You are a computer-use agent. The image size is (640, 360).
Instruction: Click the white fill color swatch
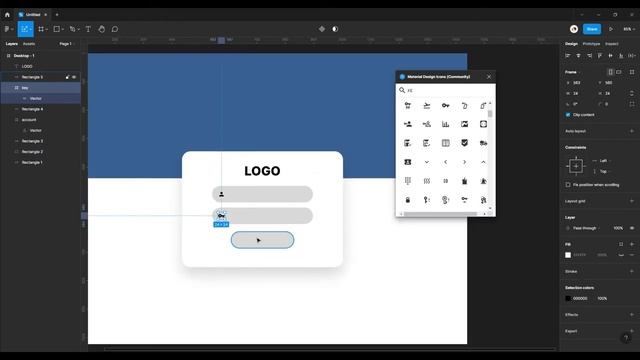[x=568, y=255]
